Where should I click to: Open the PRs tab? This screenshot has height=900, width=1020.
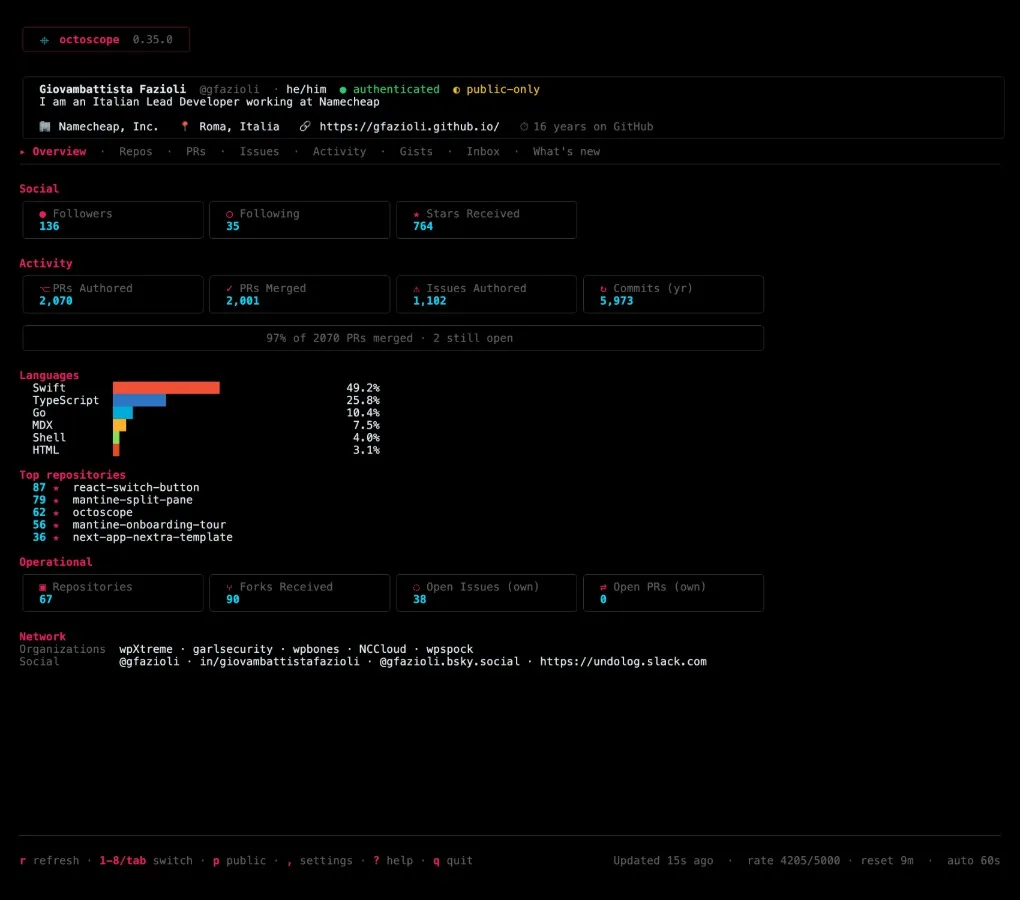pos(196,152)
